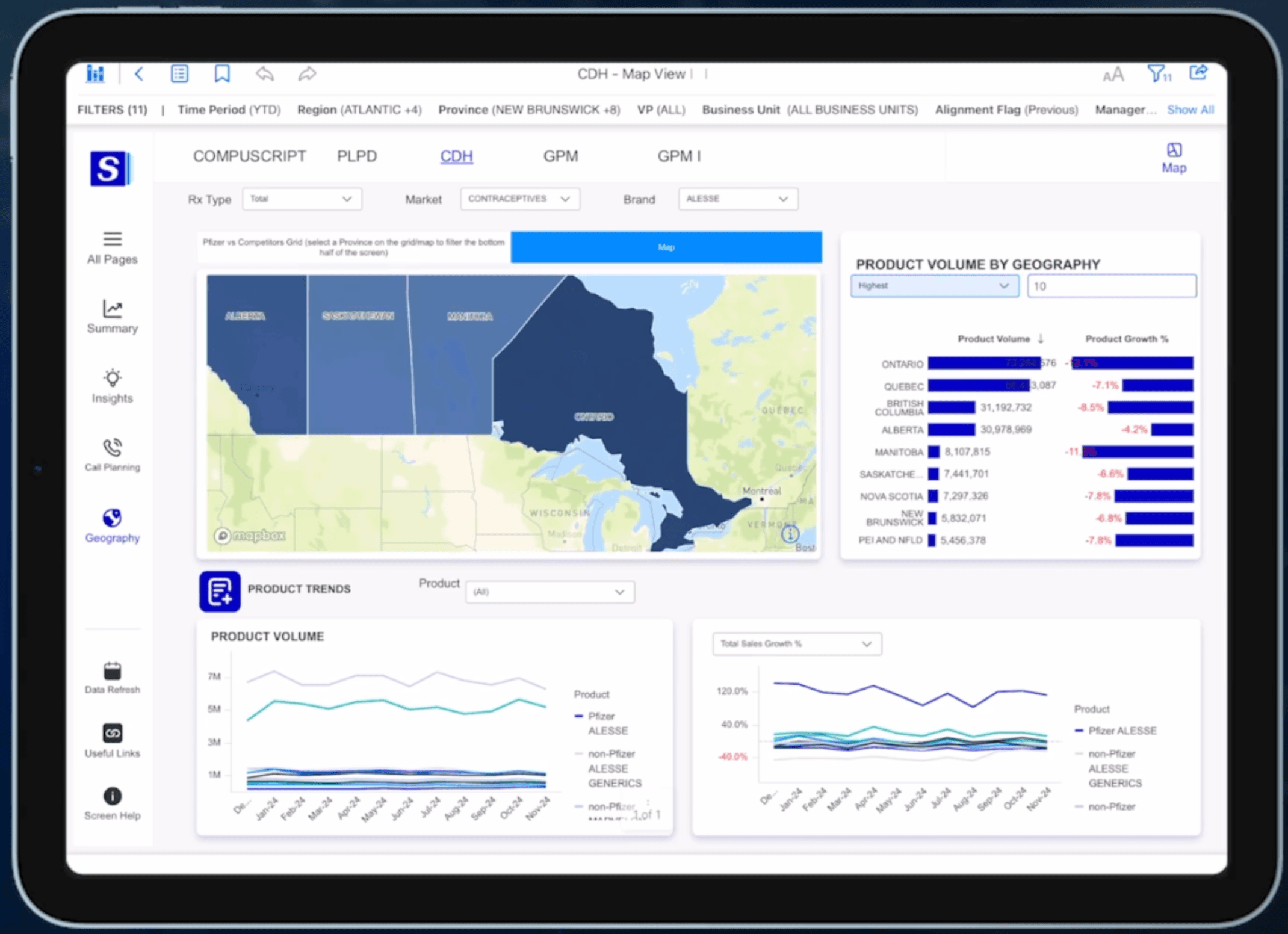The image size is (1288, 934).
Task: Click Show All filters link
Action: coord(1190,110)
